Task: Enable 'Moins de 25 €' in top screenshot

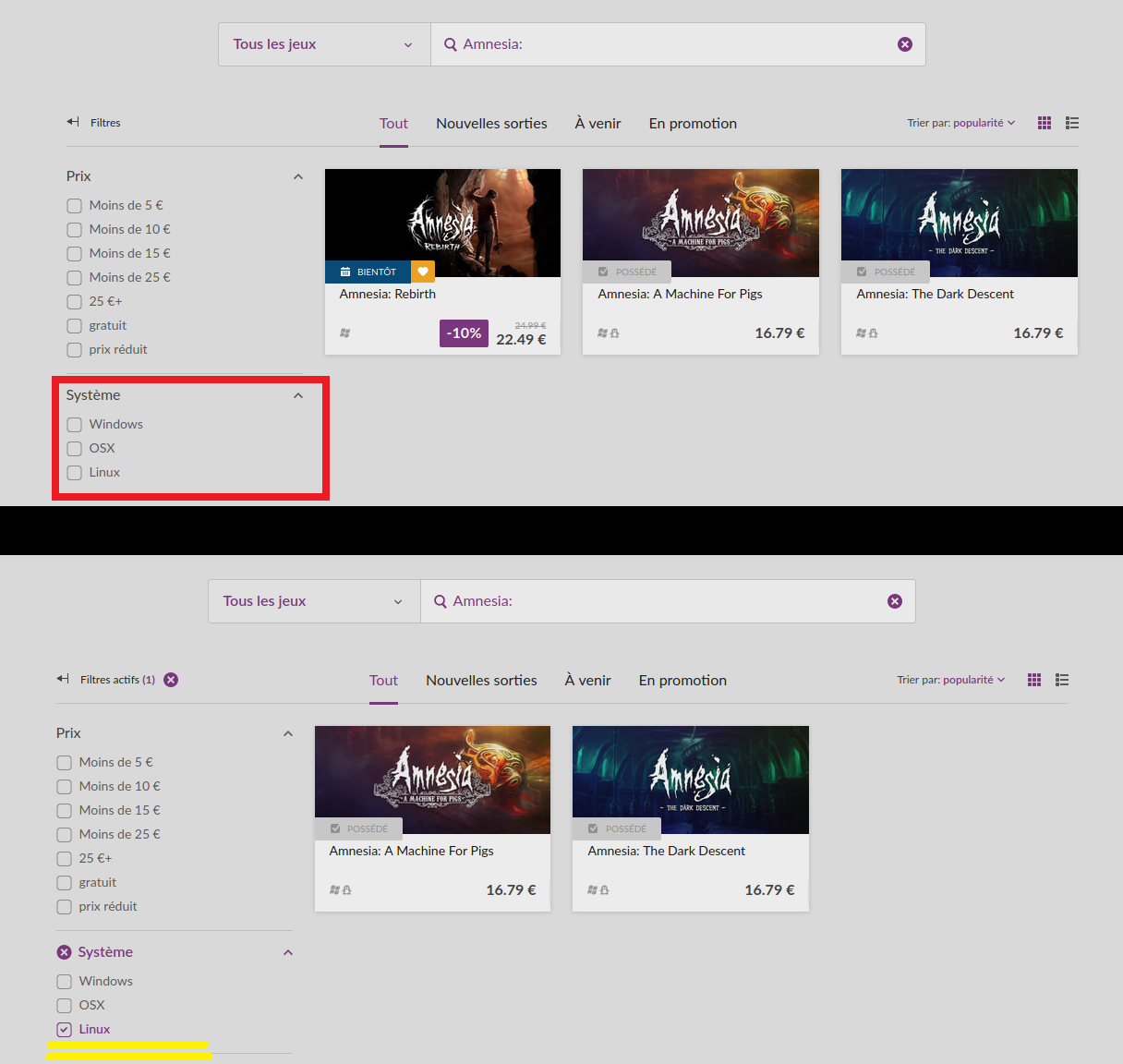Action: pos(75,278)
